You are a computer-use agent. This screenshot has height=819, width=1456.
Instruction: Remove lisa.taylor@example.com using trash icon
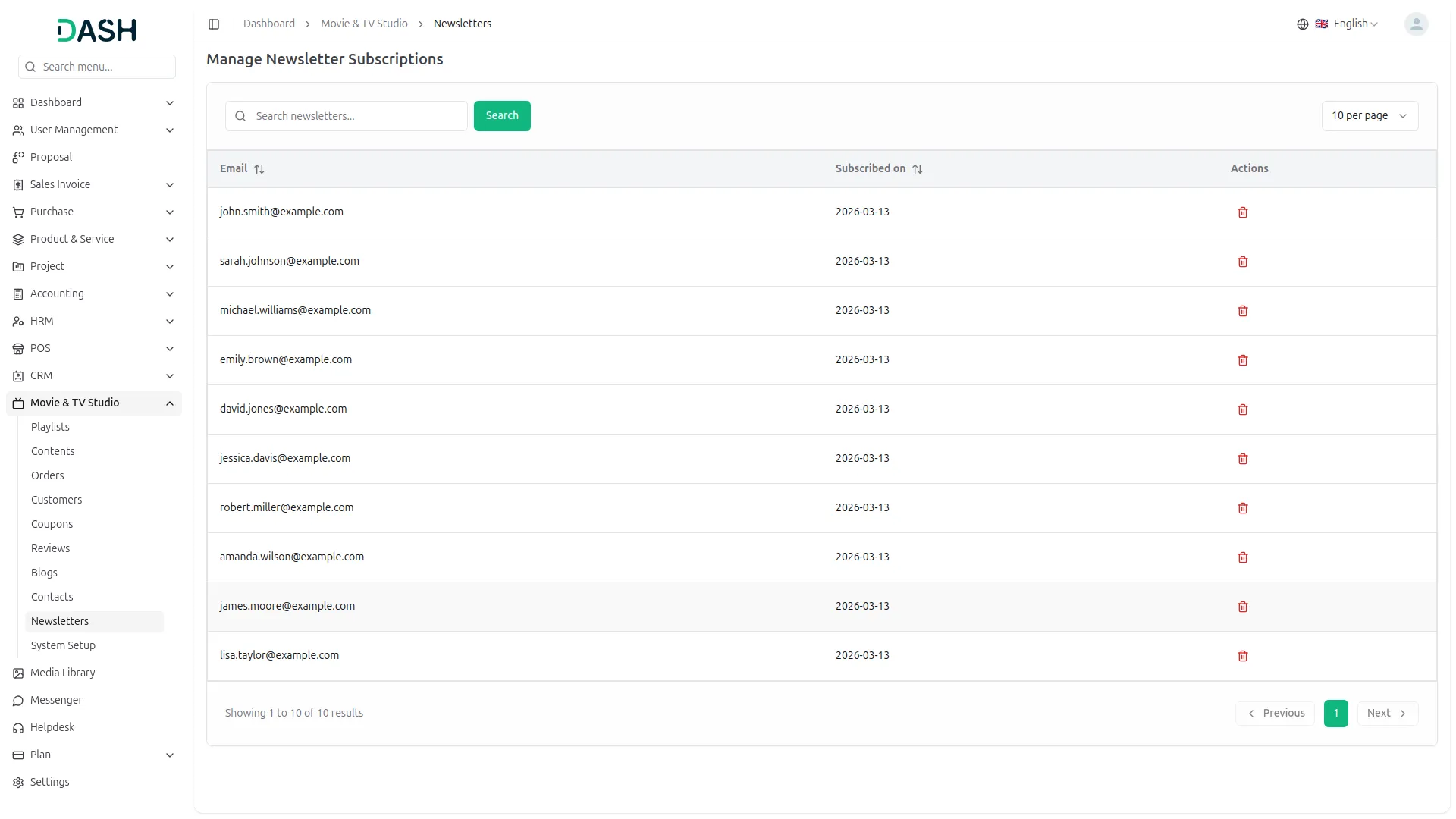tap(1242, 656)
